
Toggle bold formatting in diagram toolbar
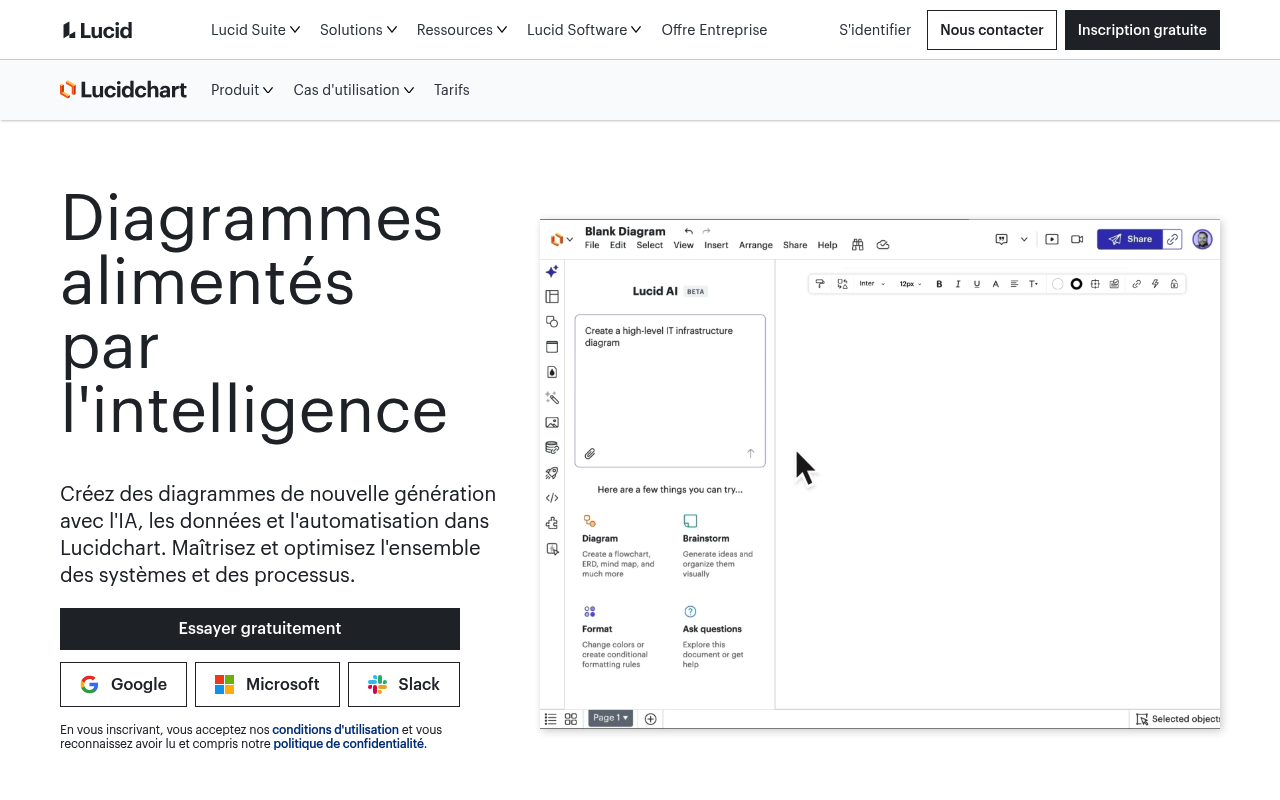pyautogui.click(x=939, y=284)
